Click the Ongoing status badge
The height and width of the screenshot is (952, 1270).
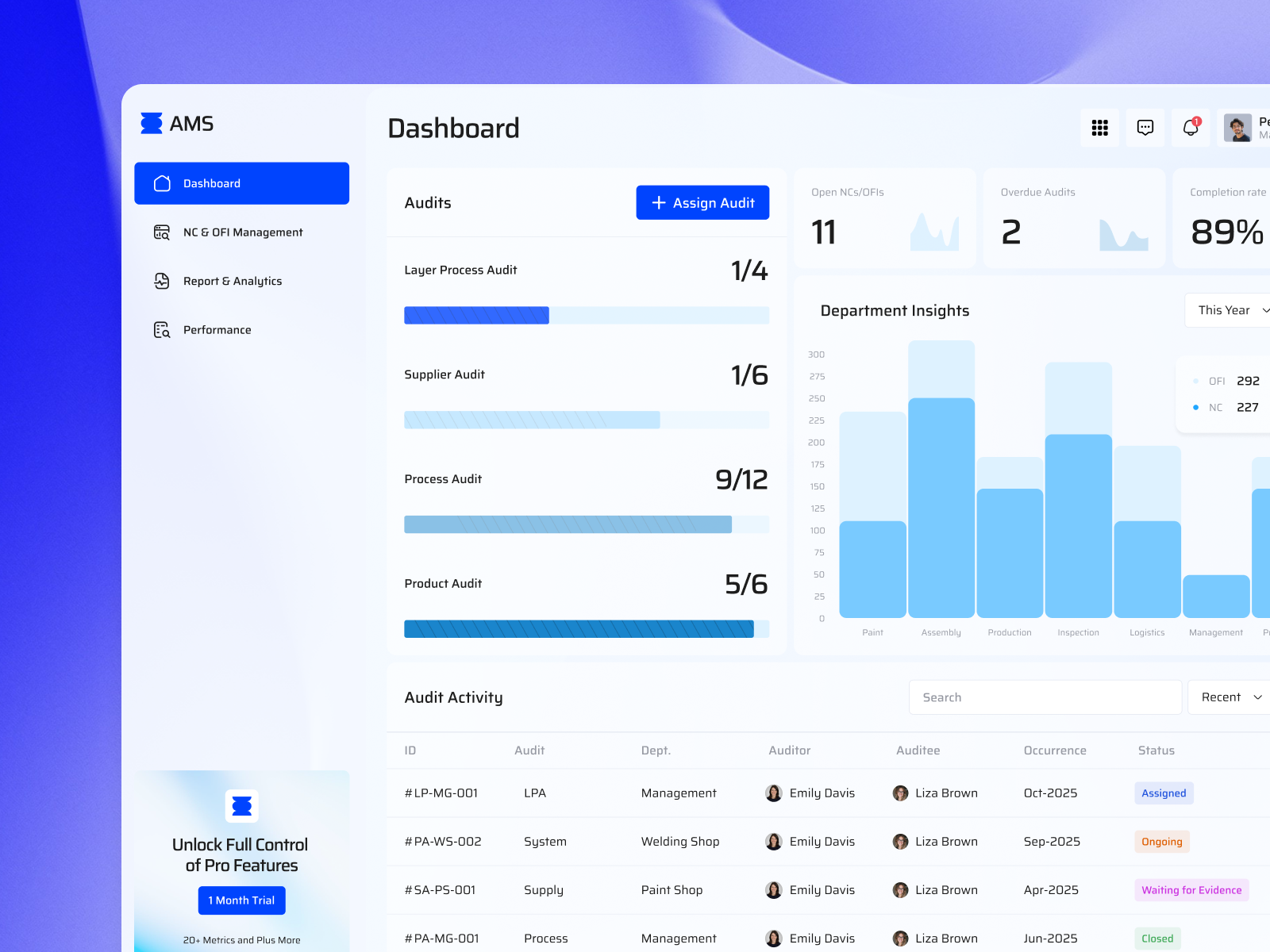coord(1162,842)
